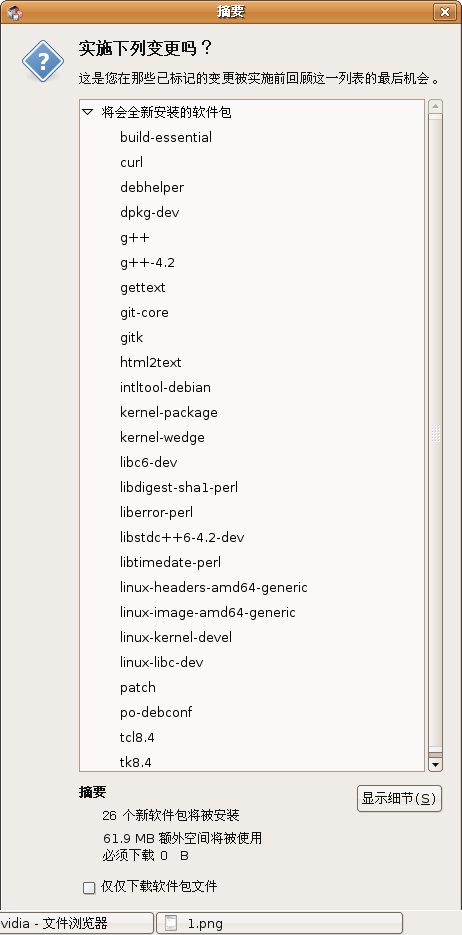The height and width of the screenshot is (935, 462).
Task: Switch to the 文件浏览器 taskbar window
Action: 76,923
